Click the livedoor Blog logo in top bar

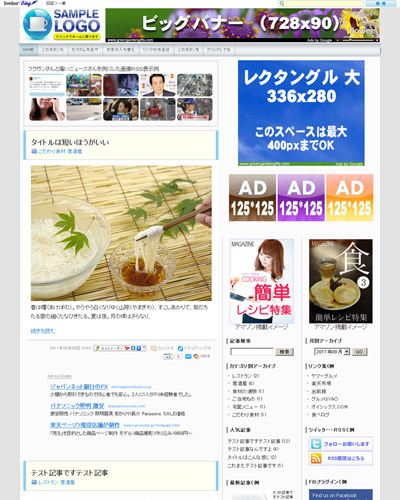click(x=21, y=3)
